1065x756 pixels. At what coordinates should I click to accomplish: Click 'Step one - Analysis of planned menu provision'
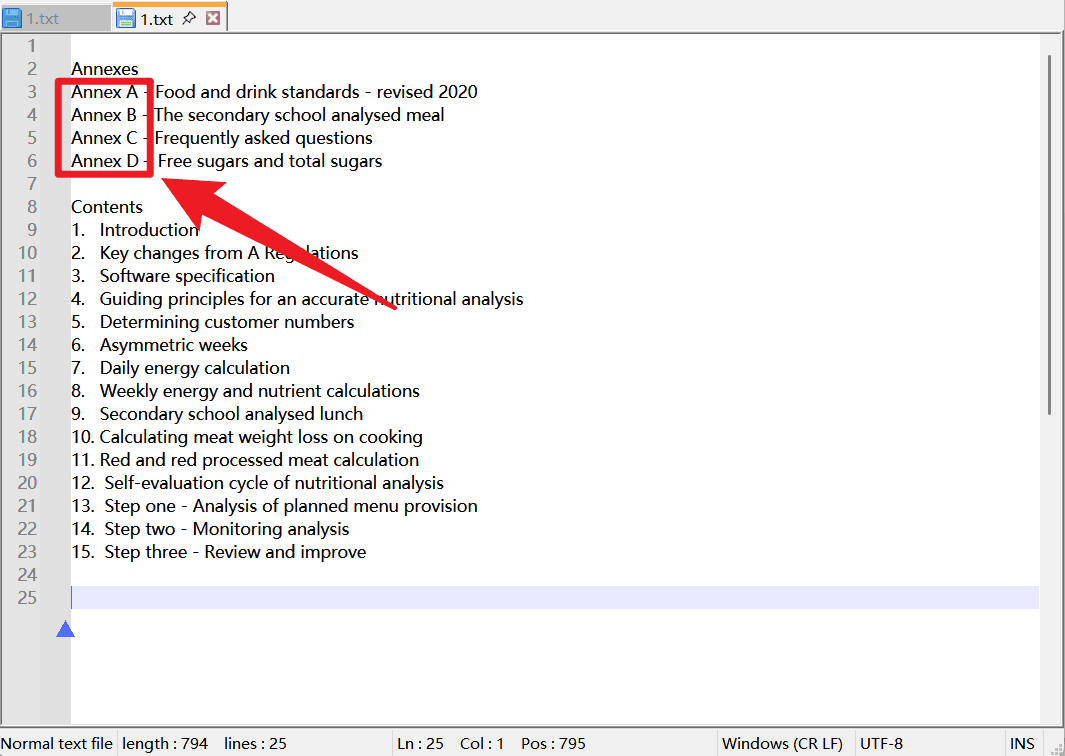(291, 507)
